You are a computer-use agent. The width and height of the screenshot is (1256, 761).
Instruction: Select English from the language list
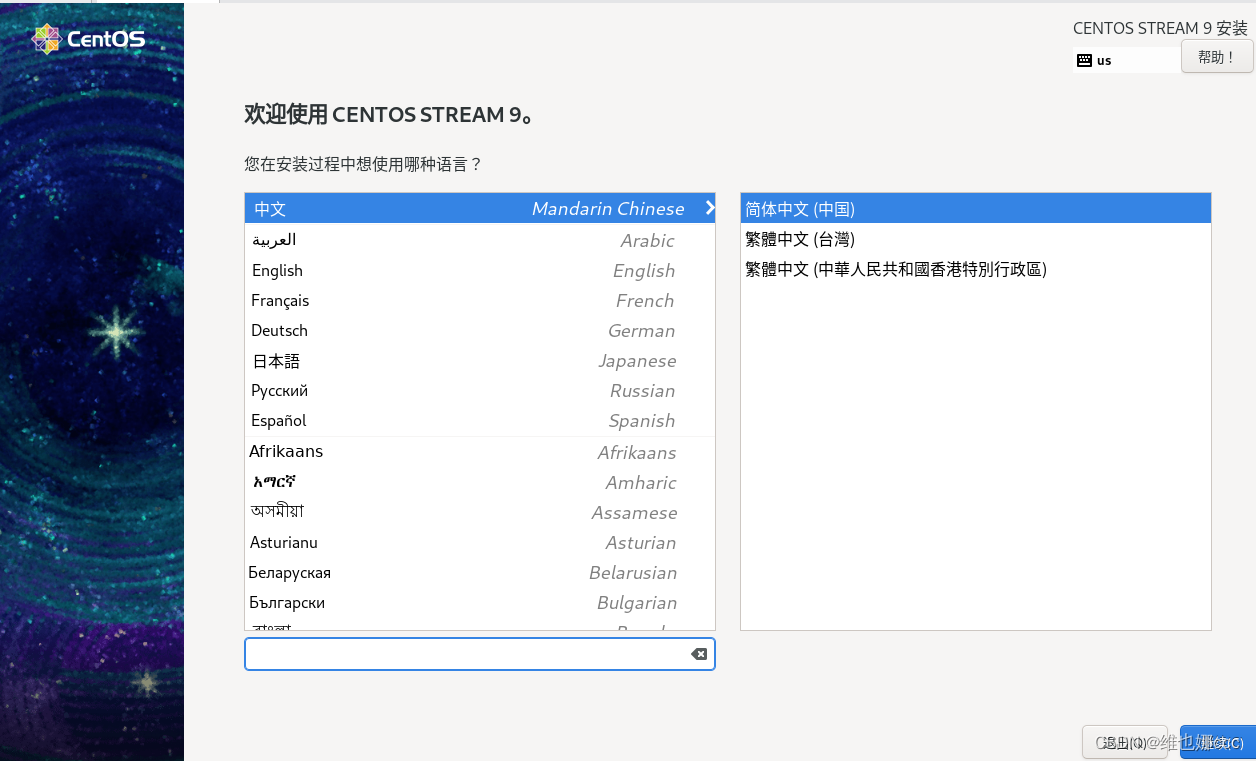[x=400, y=270]
